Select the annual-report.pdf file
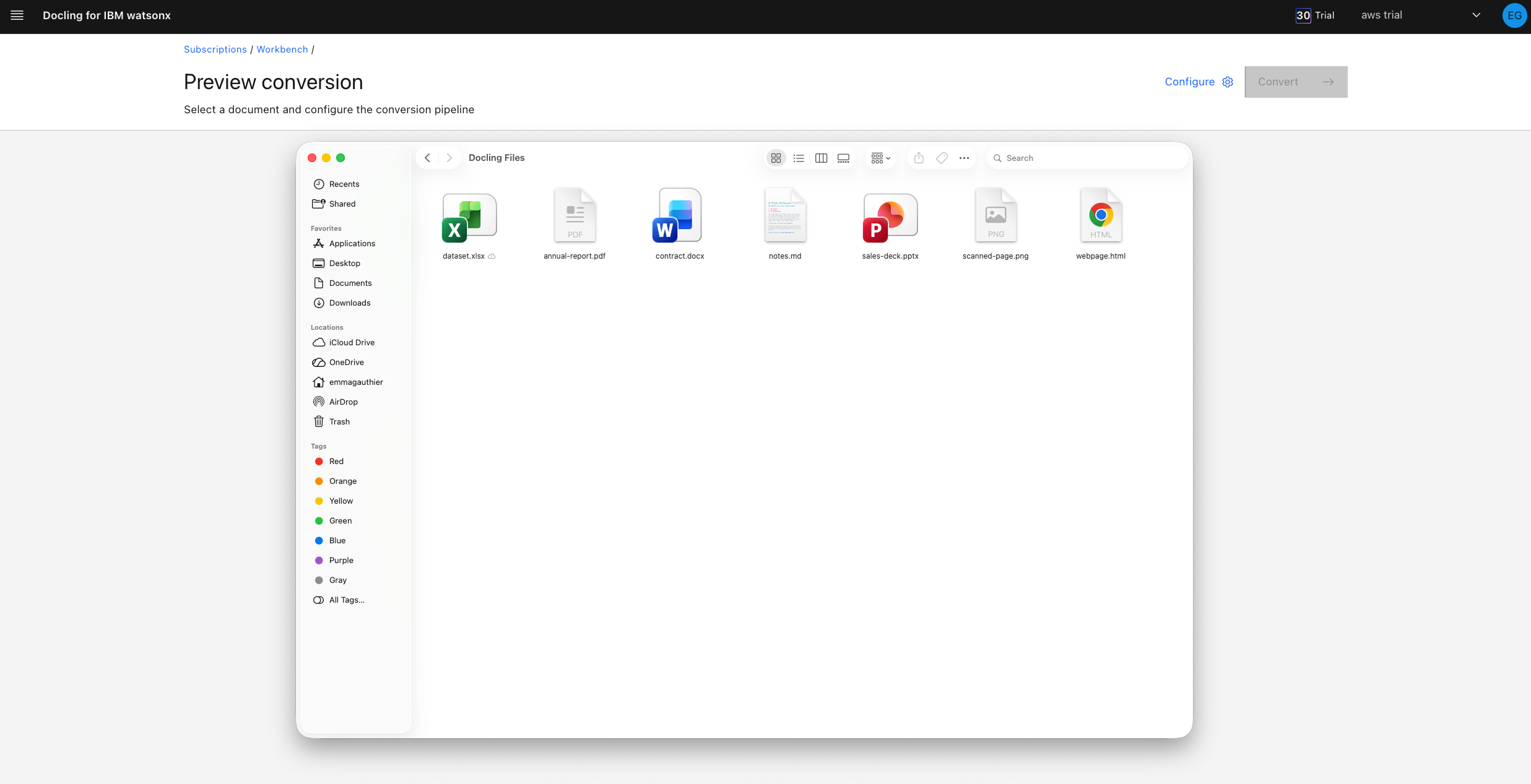 click(x=575, y=224)
